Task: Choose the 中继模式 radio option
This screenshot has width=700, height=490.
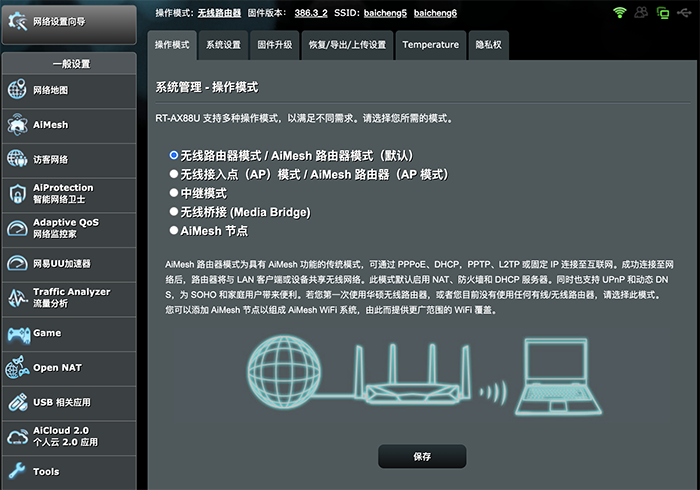Action: click(x=174, y=192)
